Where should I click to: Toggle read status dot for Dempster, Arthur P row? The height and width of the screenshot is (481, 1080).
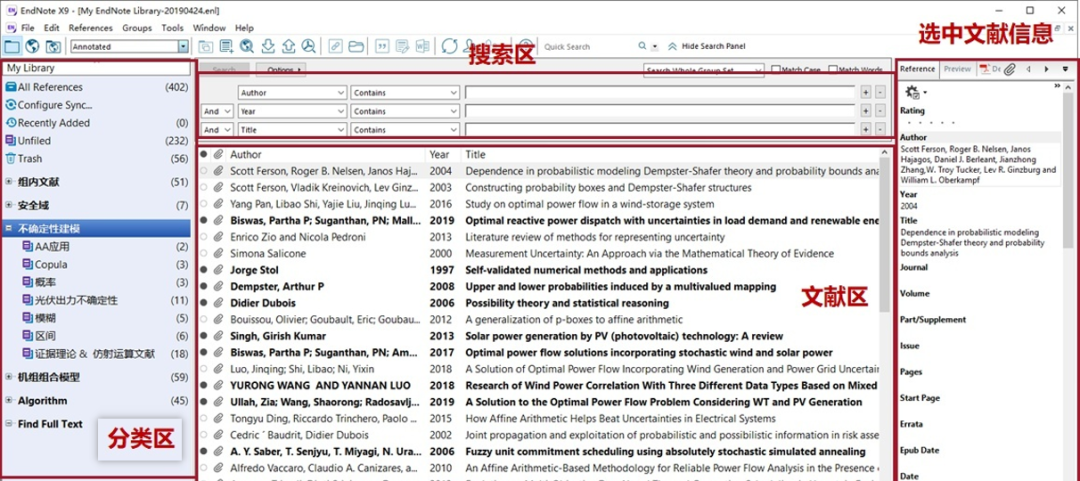204,287
